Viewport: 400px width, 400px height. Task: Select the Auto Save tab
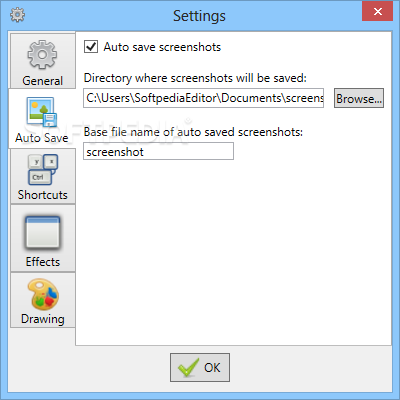(42, 119)
